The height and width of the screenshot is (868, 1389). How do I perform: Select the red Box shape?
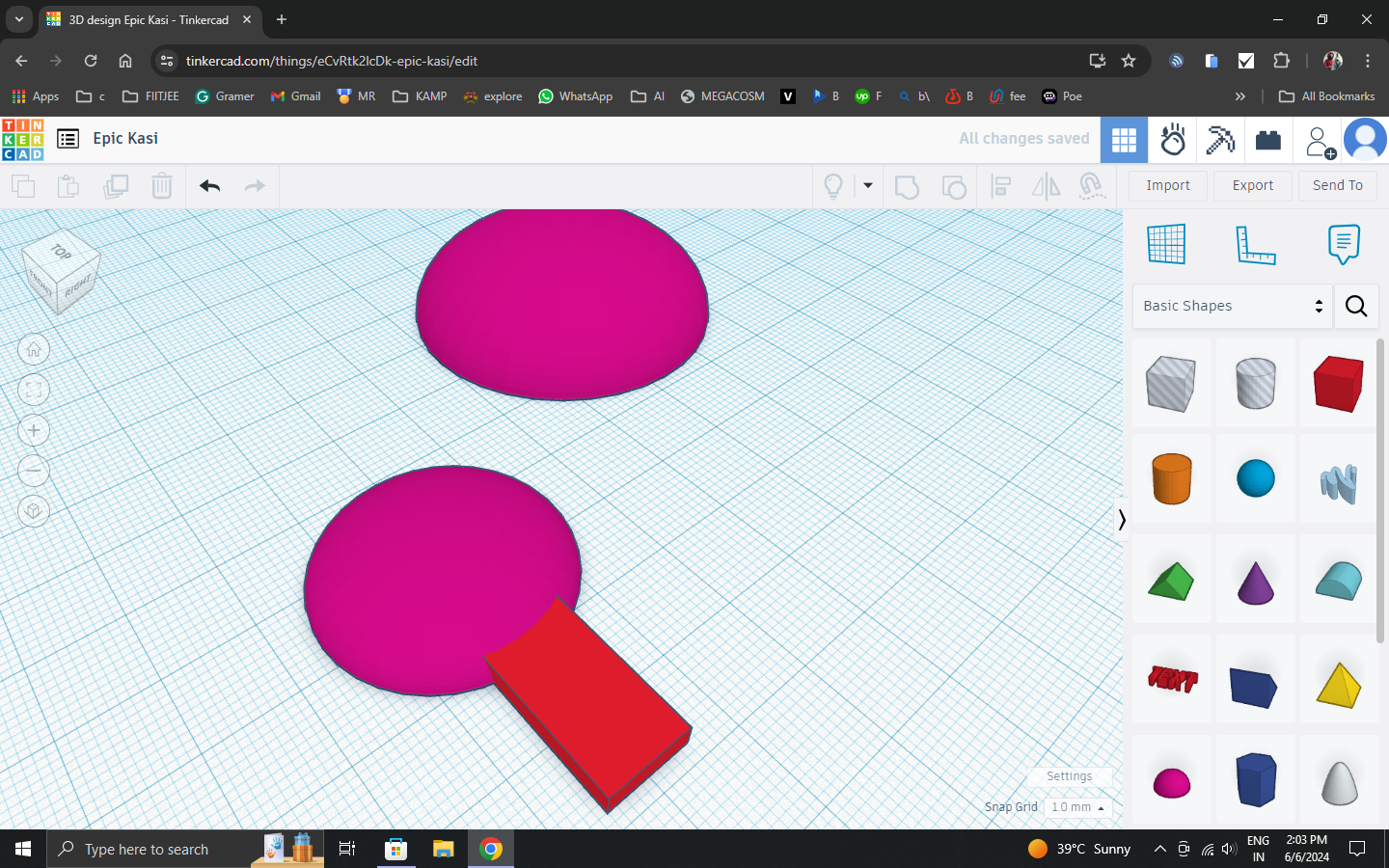[x=1338, y=383]
